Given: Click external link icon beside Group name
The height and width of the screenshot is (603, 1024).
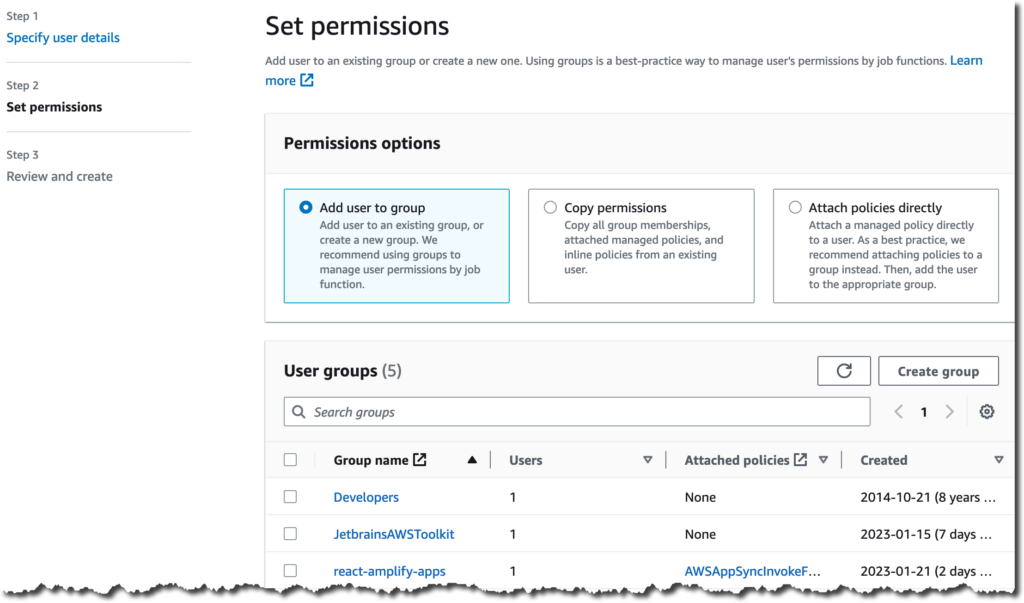Looking at the screenshot, I should [420, 460].
